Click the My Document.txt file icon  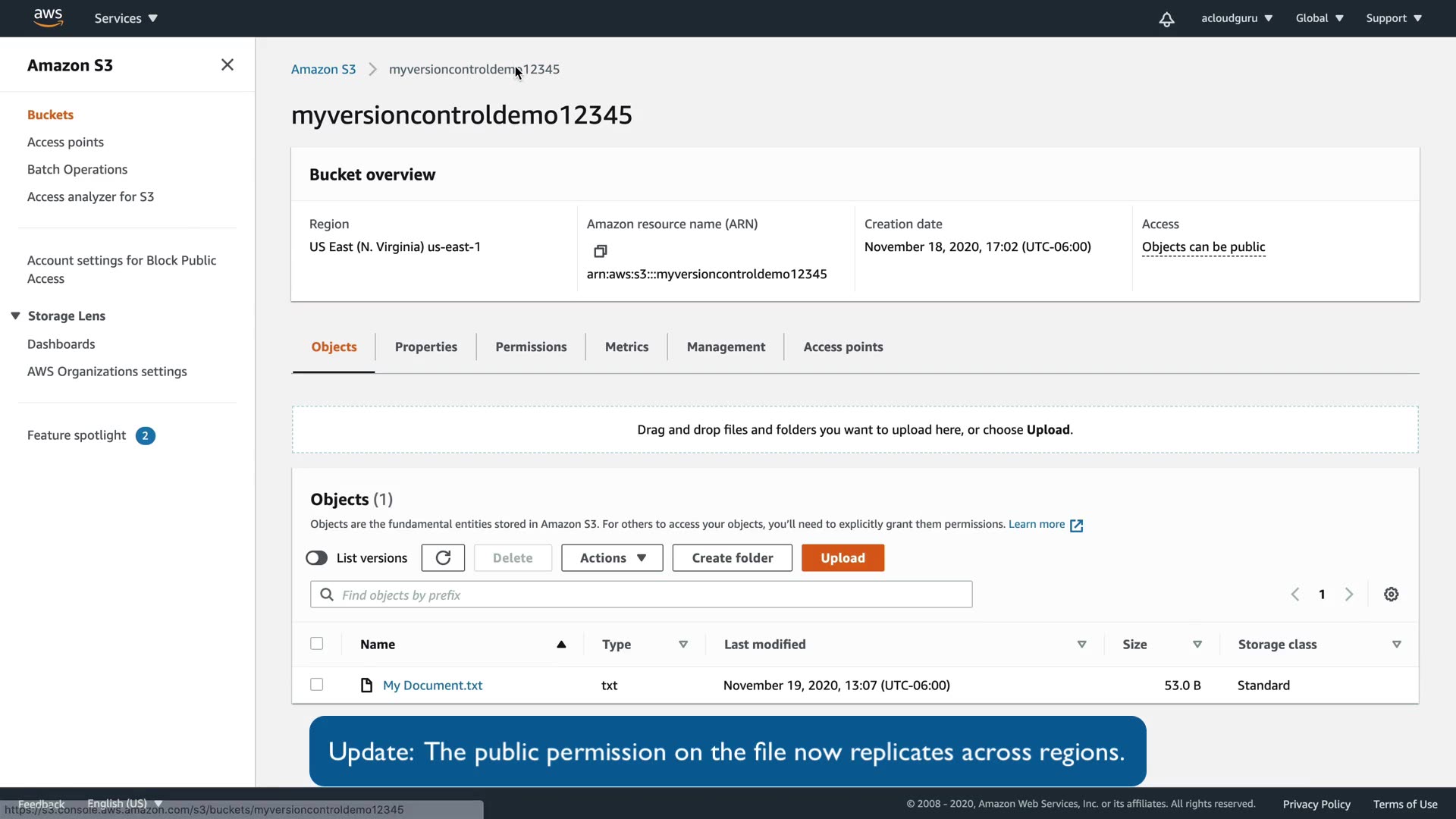pos(367,686)
